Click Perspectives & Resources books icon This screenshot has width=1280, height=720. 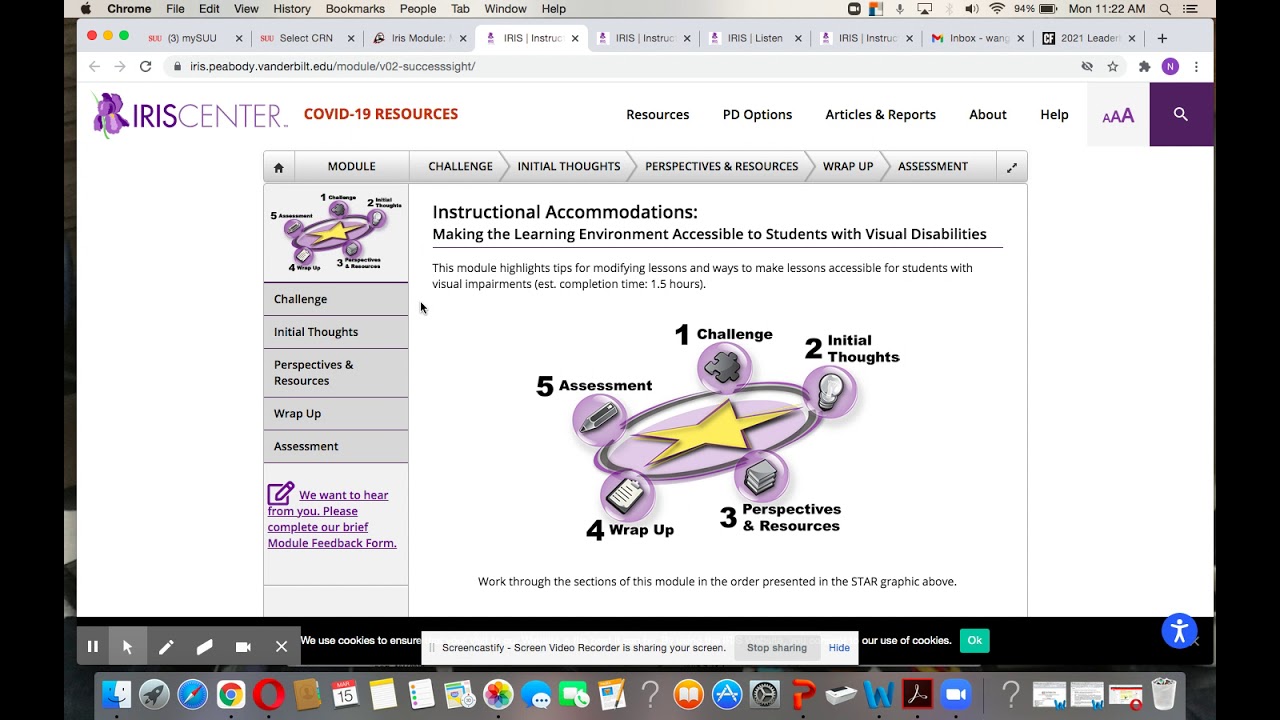click(x=760, y=477)
